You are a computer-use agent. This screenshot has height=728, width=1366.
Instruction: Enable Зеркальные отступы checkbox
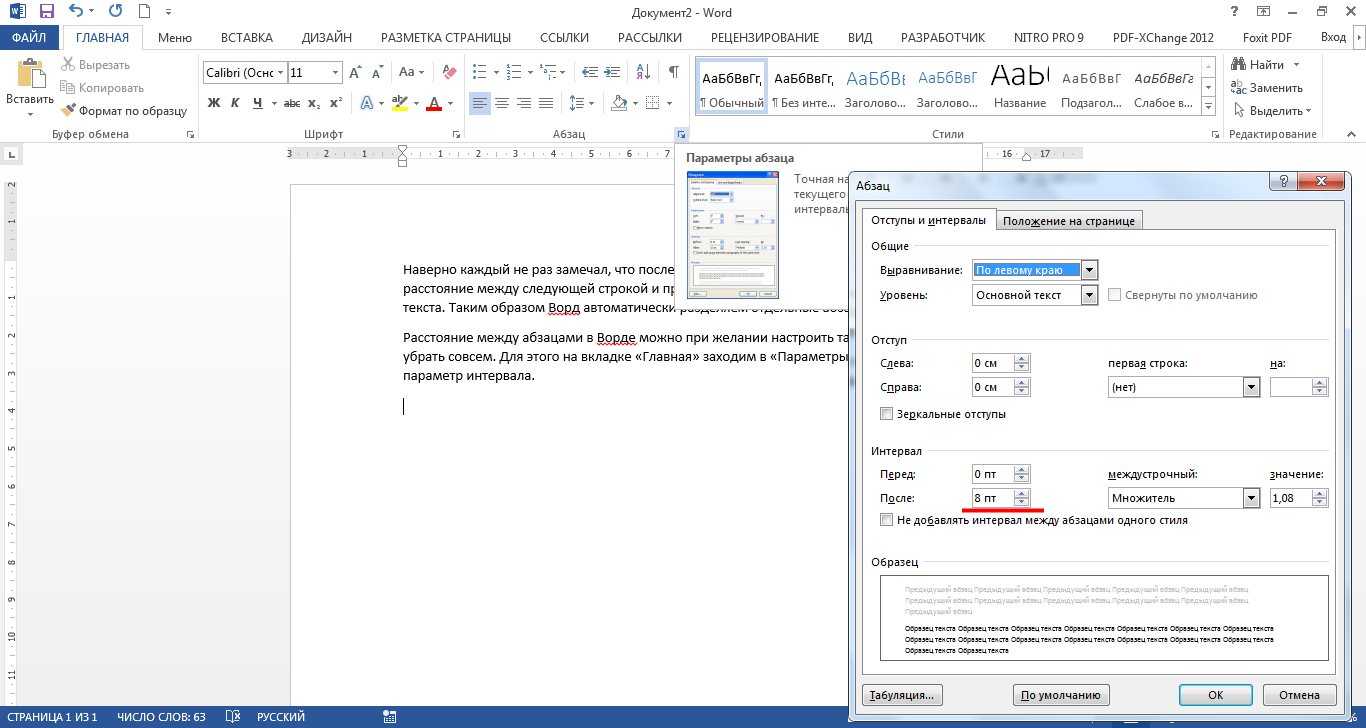886,413
